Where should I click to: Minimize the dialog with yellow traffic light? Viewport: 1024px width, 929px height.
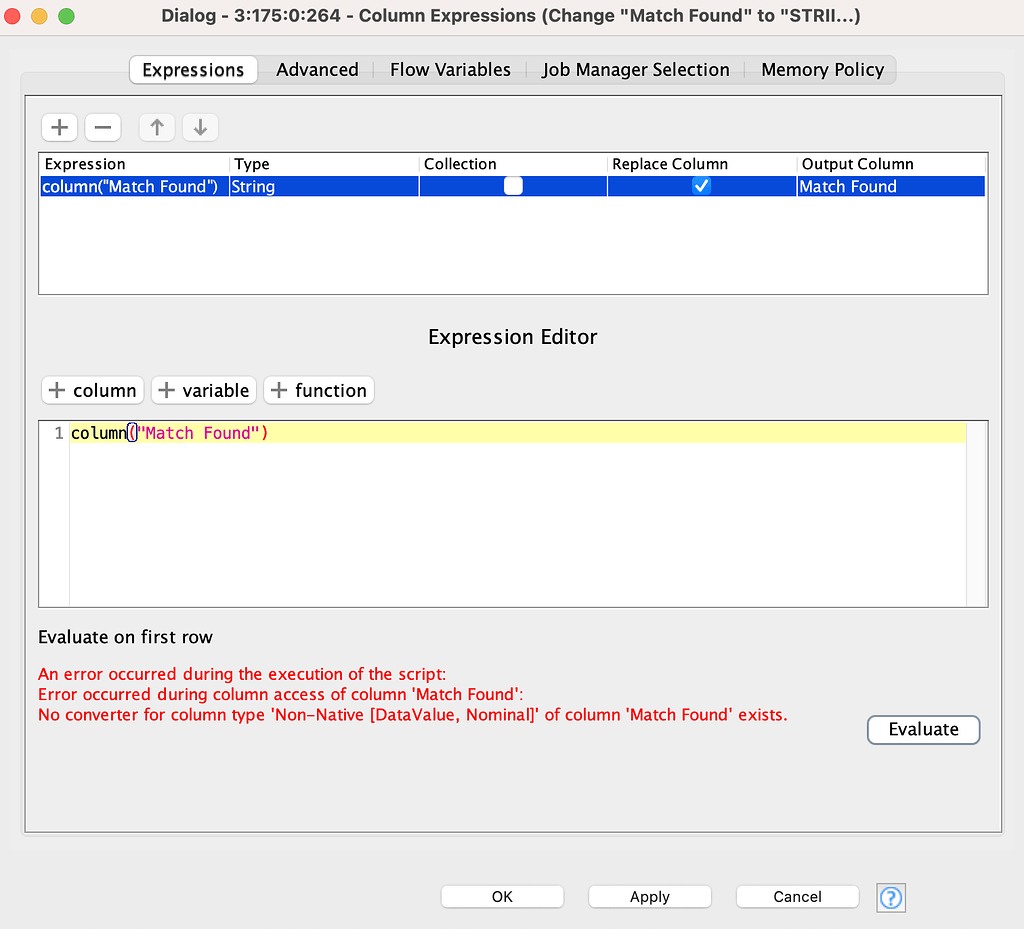tap(37, 16)
